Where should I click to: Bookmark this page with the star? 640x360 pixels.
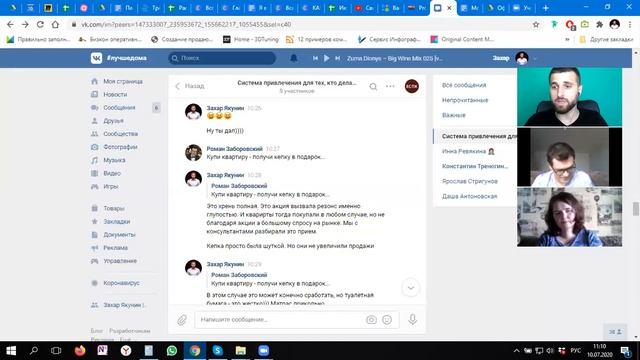pos(536,24)
